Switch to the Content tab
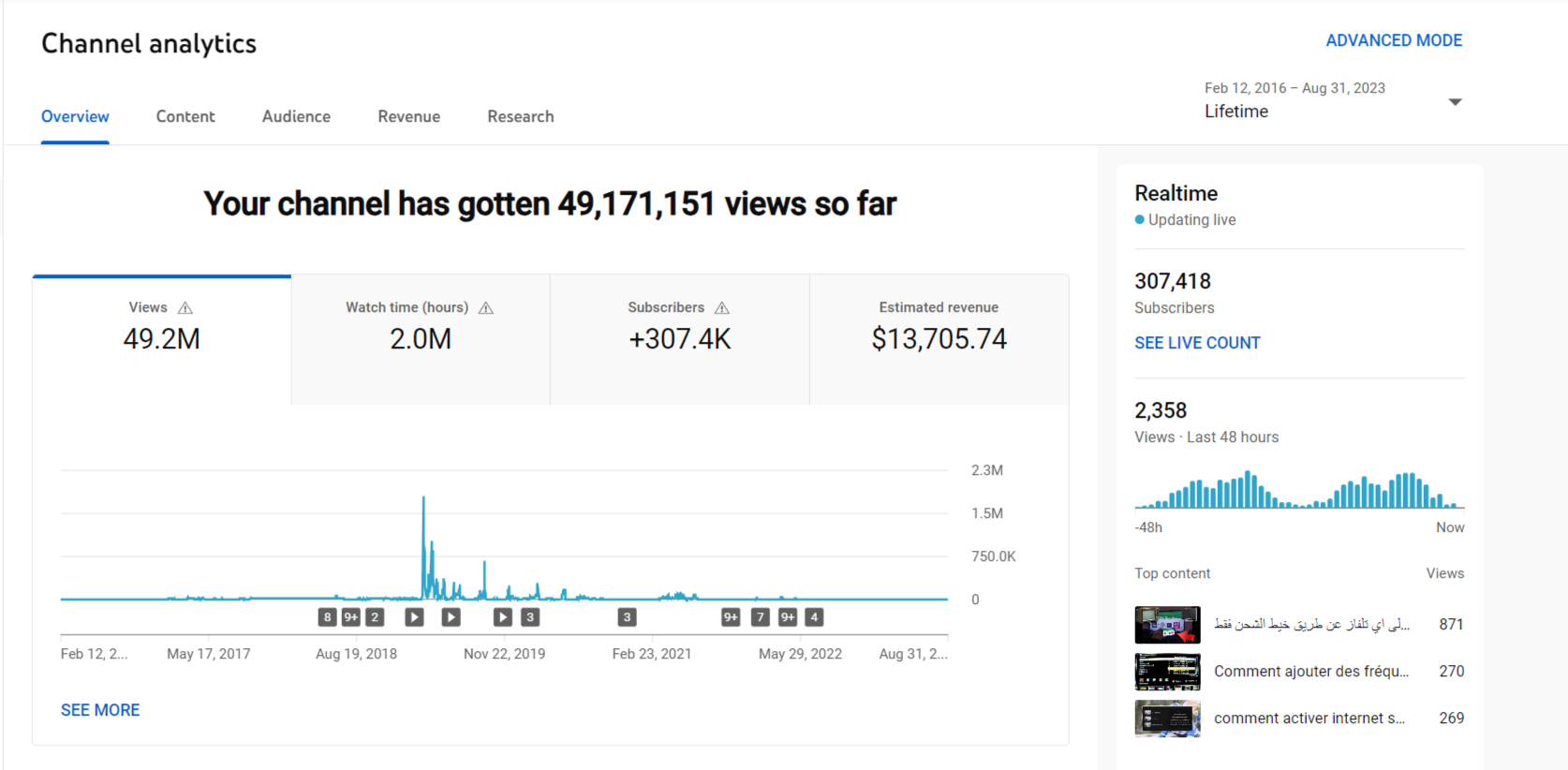 click(x=185, y=116)
